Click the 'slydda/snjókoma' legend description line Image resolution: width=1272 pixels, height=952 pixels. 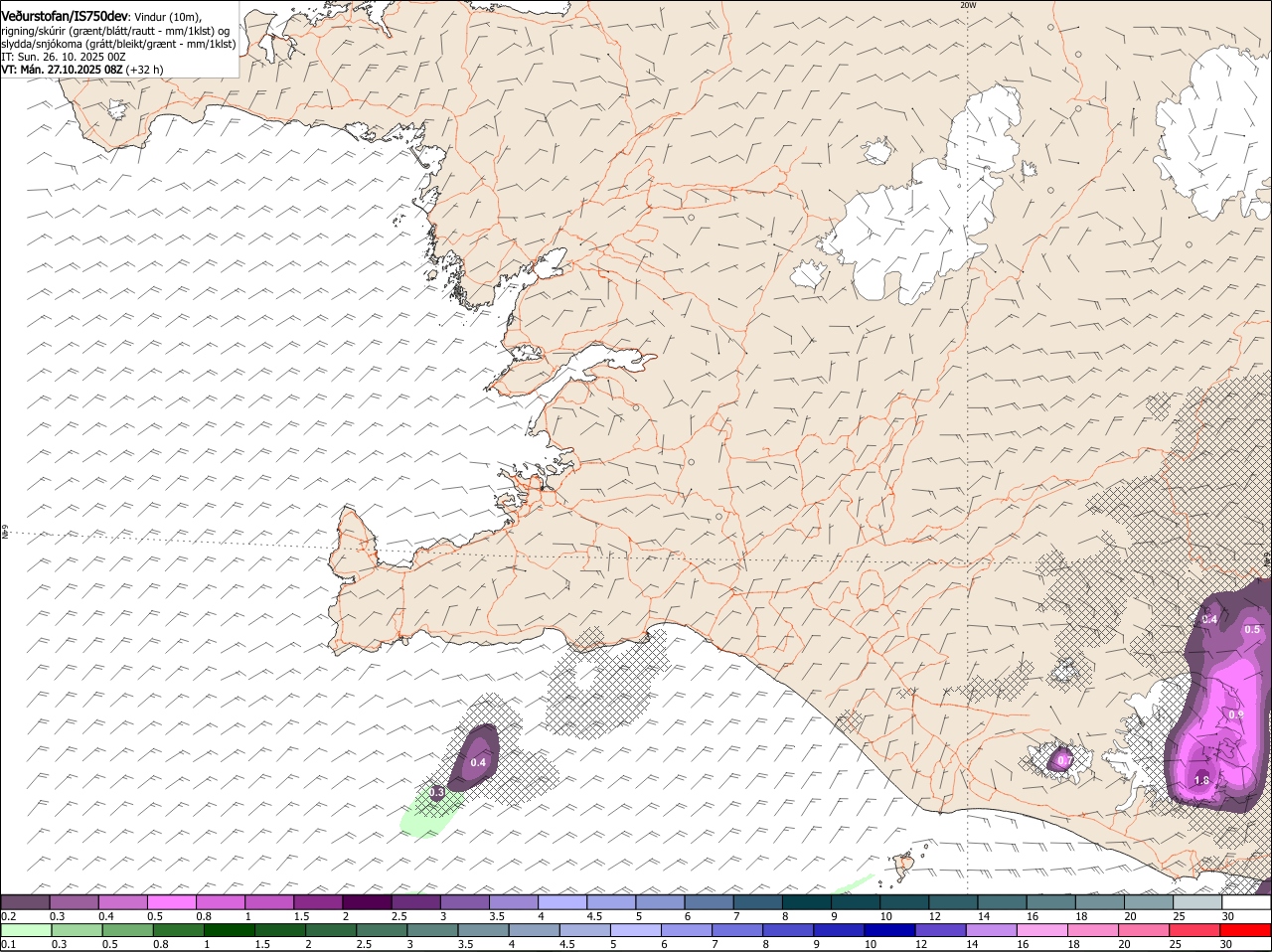(x=119, y=44)
